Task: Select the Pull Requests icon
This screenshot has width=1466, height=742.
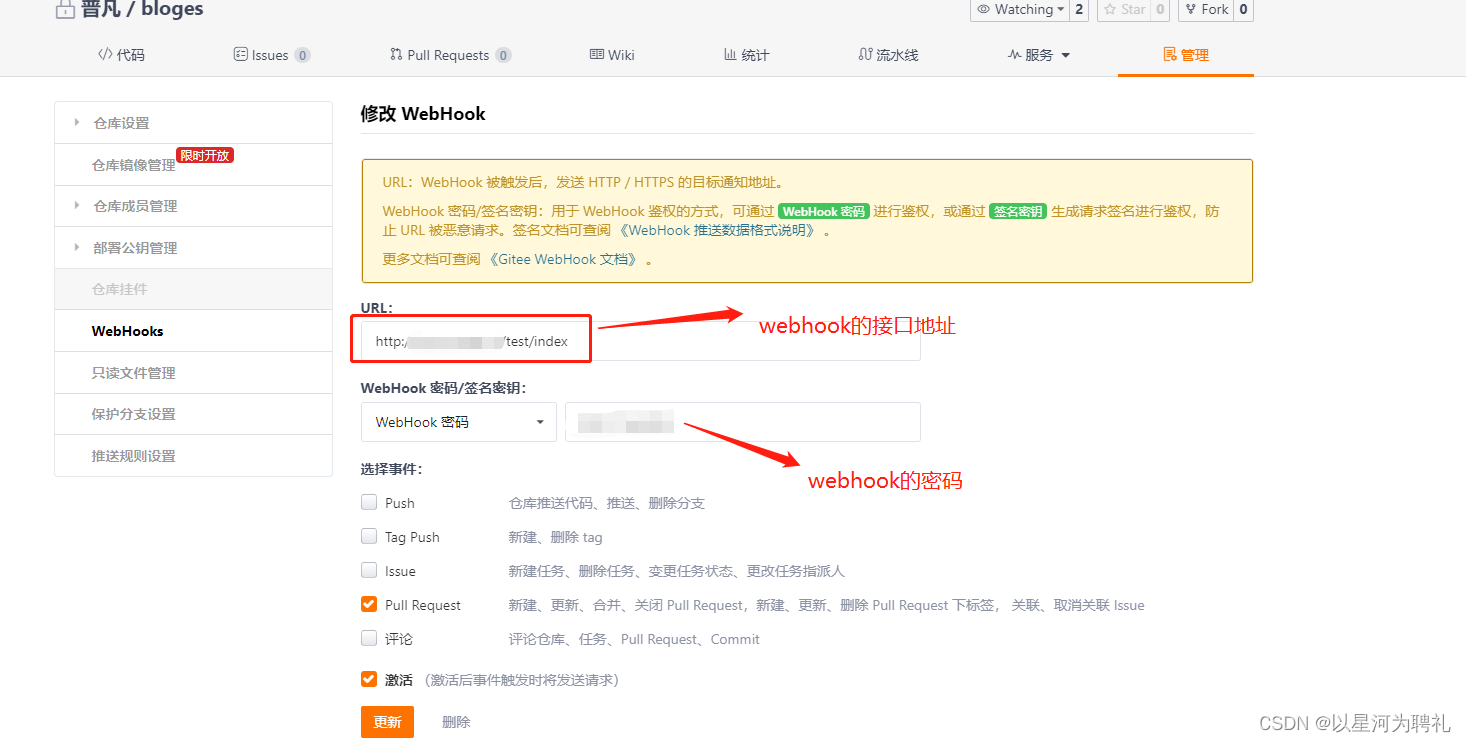Action: click(395, 55)
